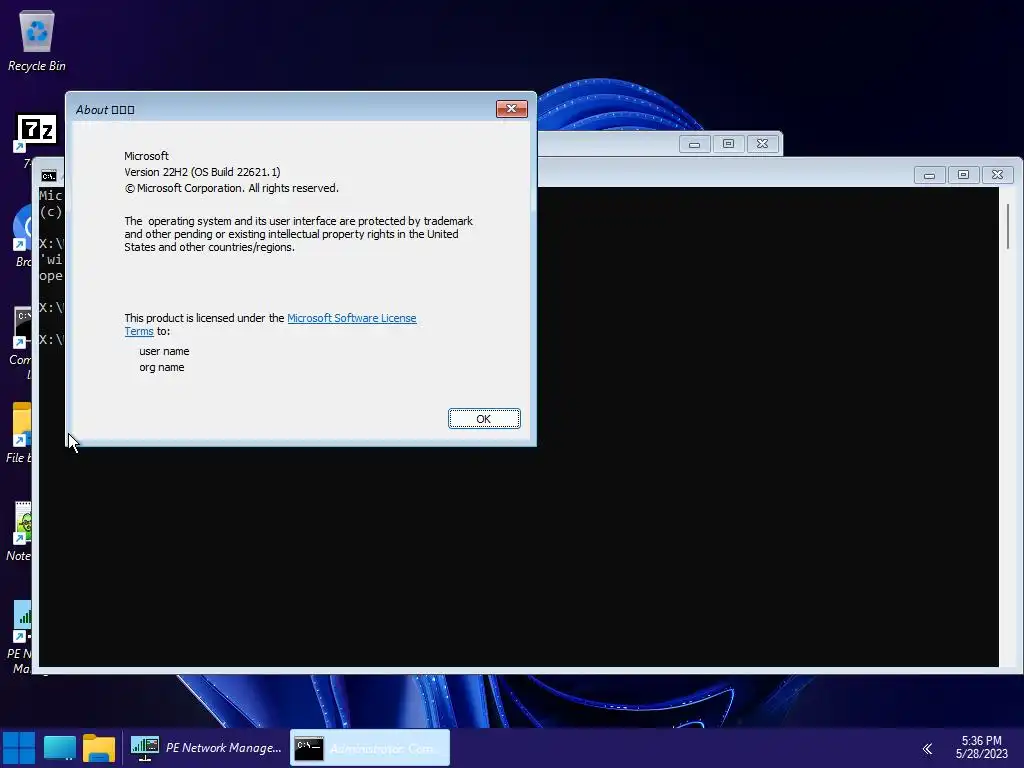The width and height of the screenshot is (1024, 768).
Task: Open the Recycle Bin desktop icon
Action: point(37,41)
